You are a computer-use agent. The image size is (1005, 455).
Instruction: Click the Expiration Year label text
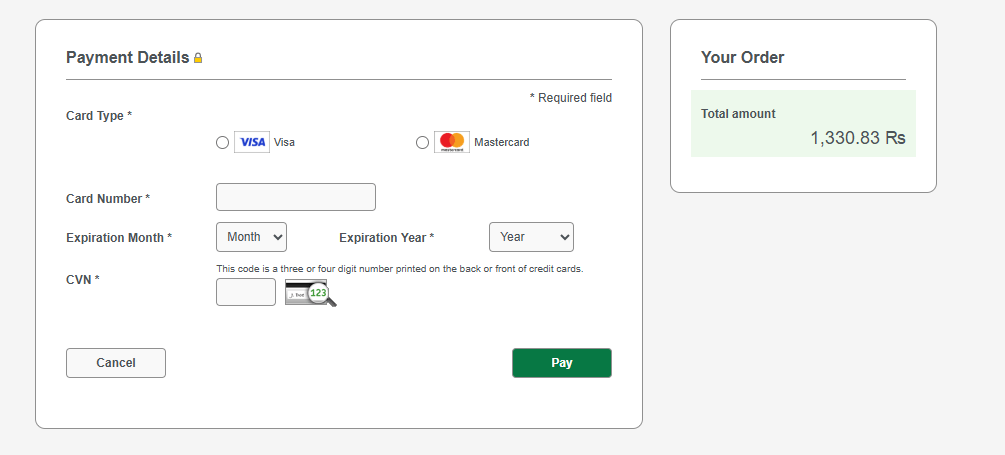[x=386, y=238]
